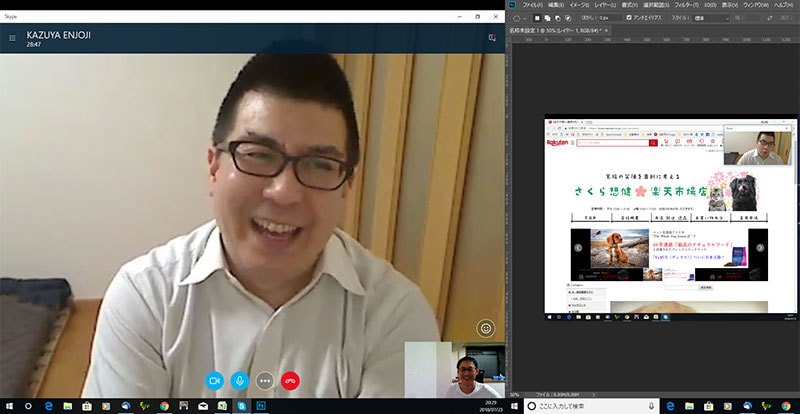Select New Selection mode in options bar
The image size is (800, 414).
coord(537,18)
